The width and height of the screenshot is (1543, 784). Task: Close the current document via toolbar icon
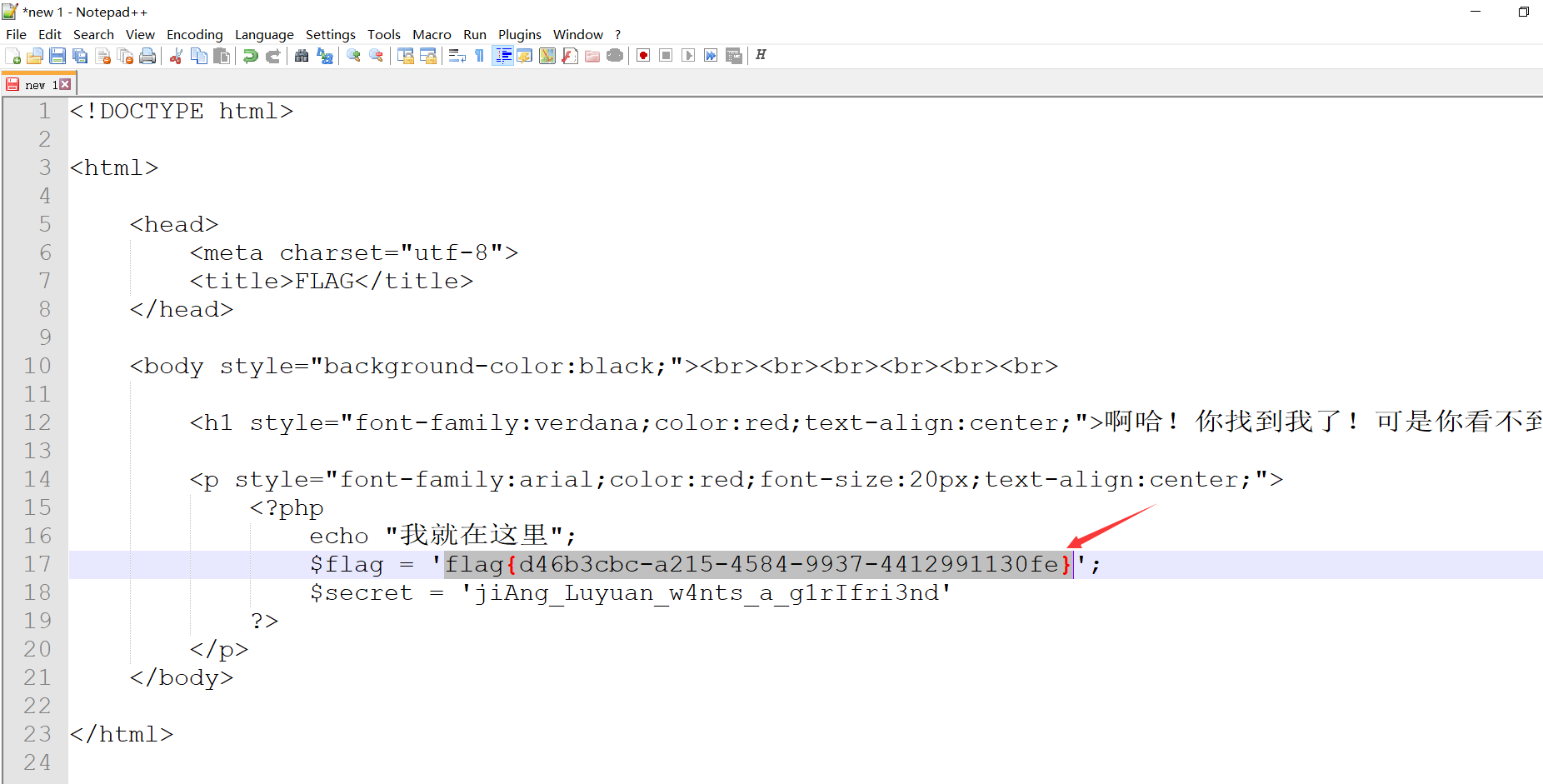click(103, 56)
